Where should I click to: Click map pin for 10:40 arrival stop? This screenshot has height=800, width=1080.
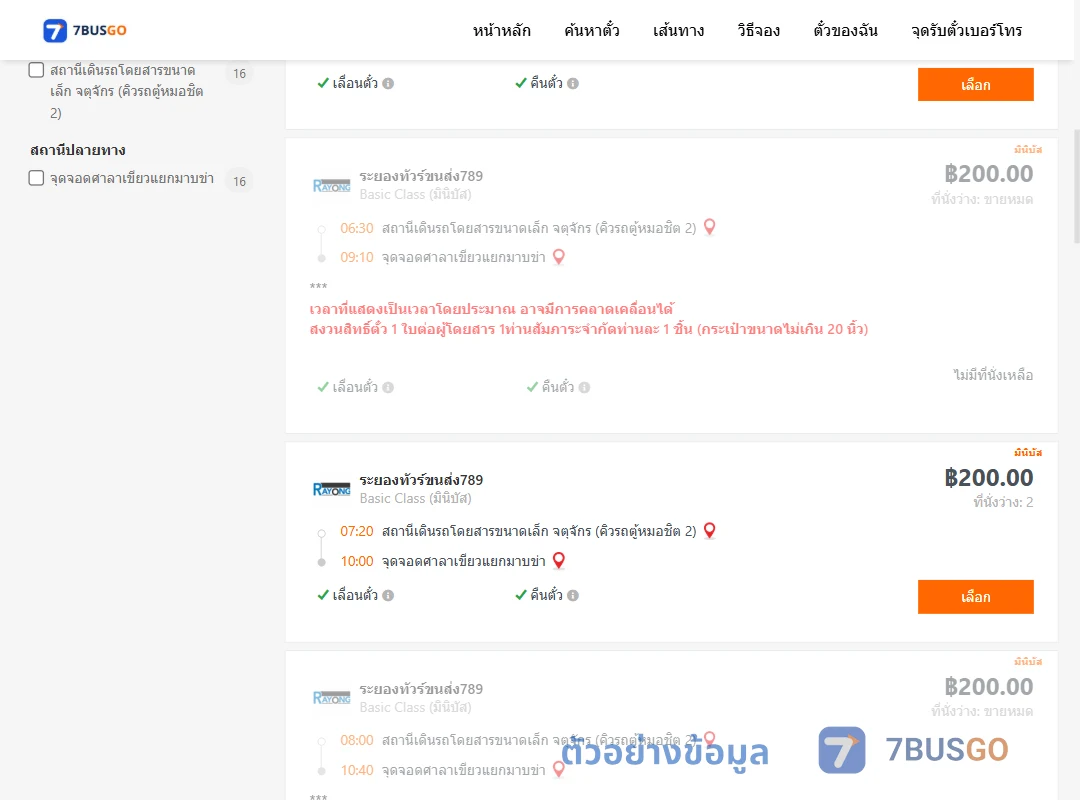pos(559,770)
